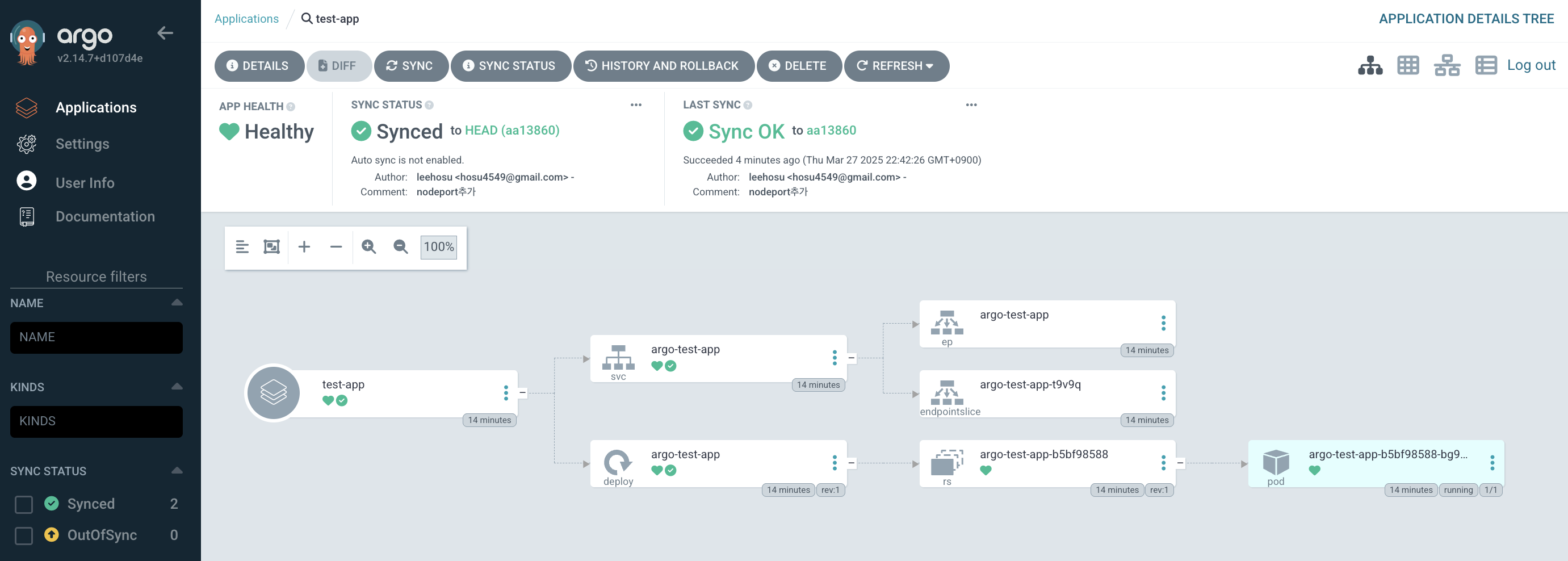
Task: Collapse sidebar using back arrow
Action: click(x=165, y=33)
